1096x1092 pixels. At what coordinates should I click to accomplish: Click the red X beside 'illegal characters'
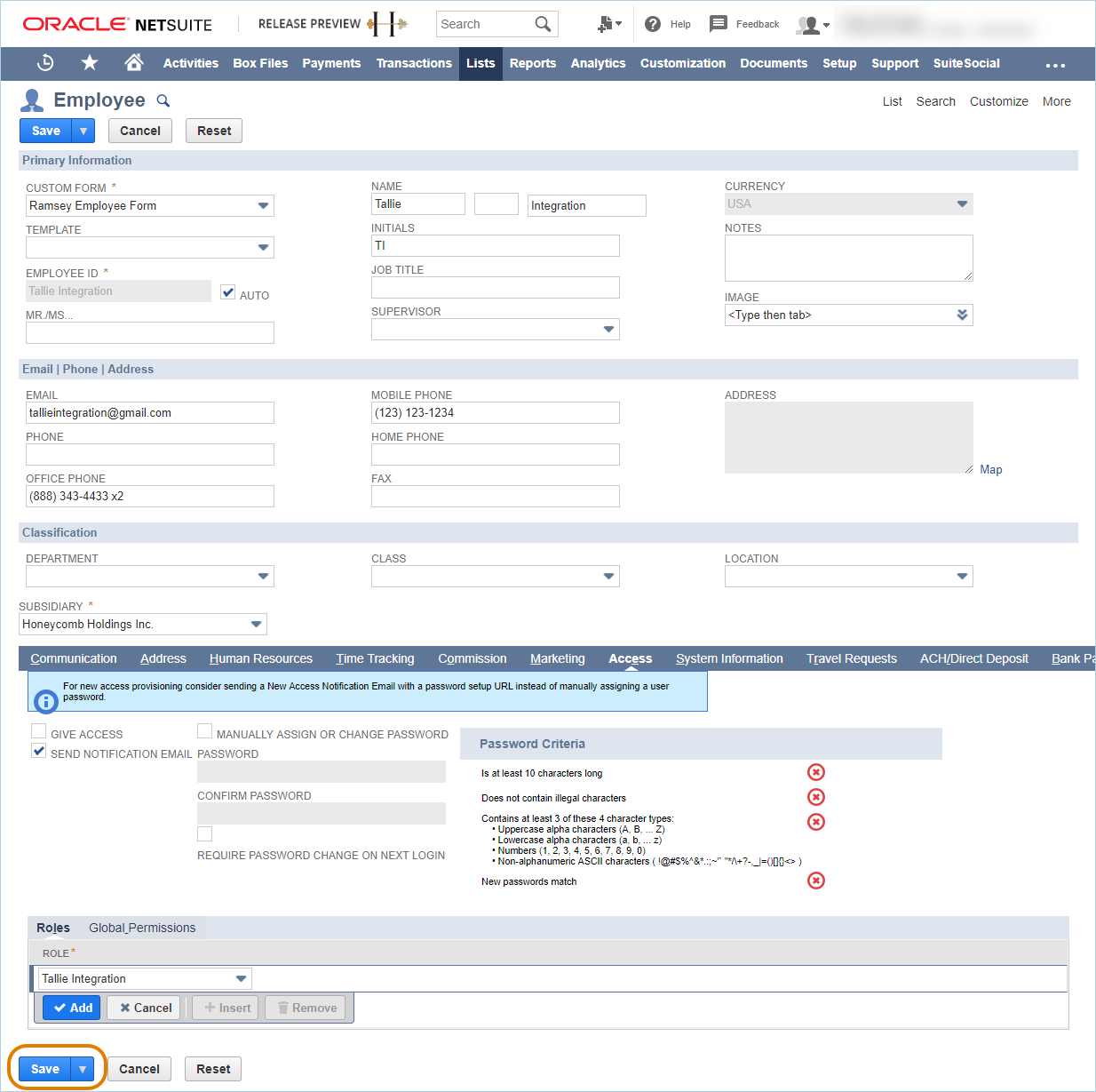point(816,797)
